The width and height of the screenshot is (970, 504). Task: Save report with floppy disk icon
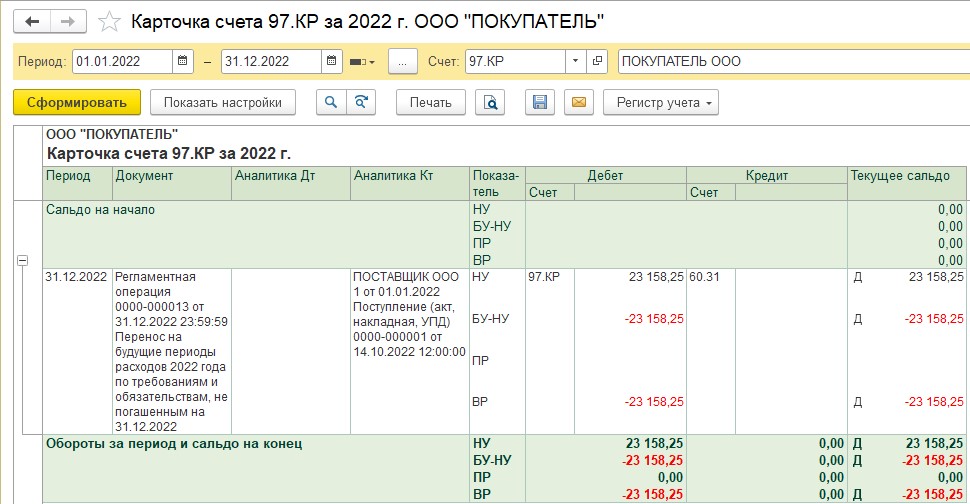click(x=540, y=103)
